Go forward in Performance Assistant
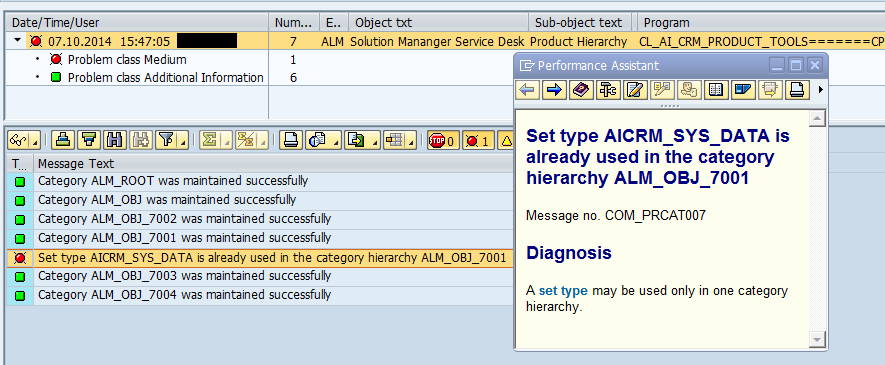The width and height of the screenshot is (885, 365). pyautogui.click(x=554, y=90)
